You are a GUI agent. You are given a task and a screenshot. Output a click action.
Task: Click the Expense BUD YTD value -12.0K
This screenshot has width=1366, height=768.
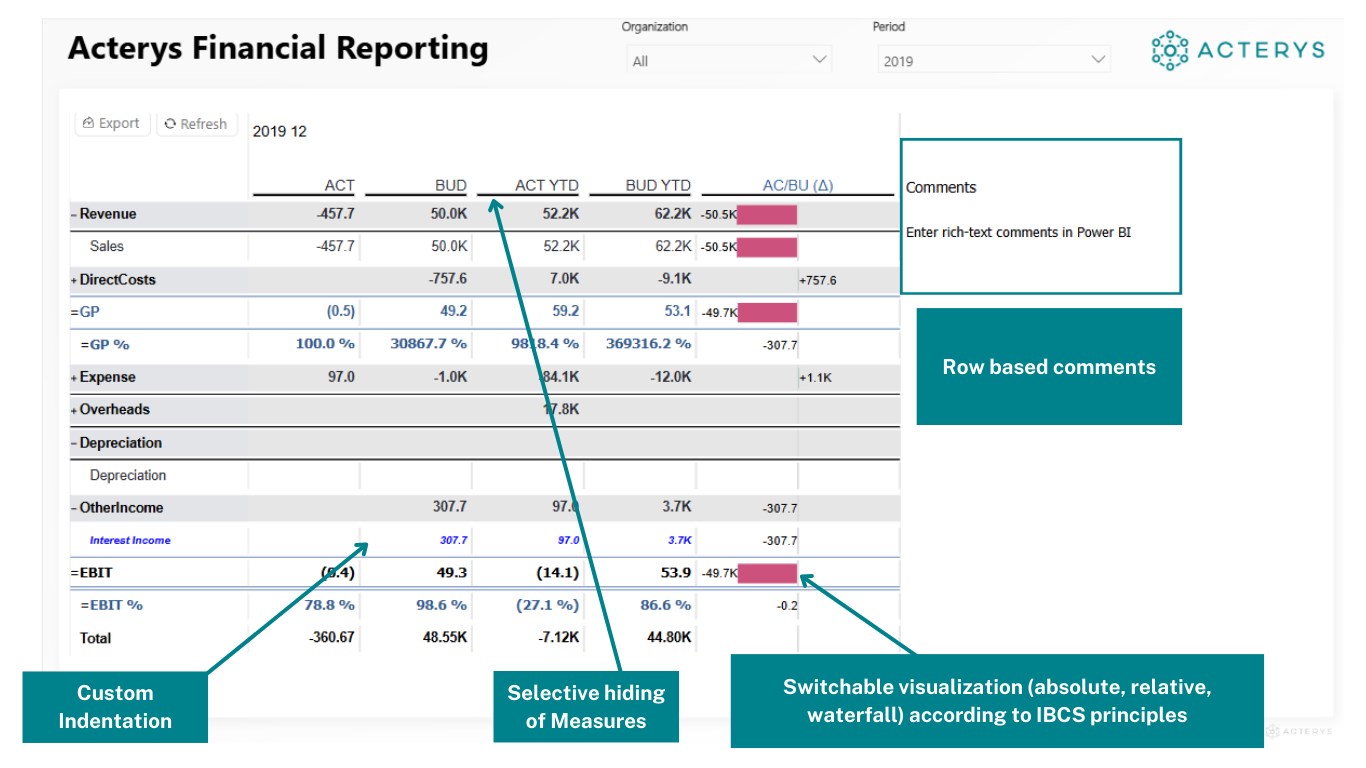click(670, 378)
